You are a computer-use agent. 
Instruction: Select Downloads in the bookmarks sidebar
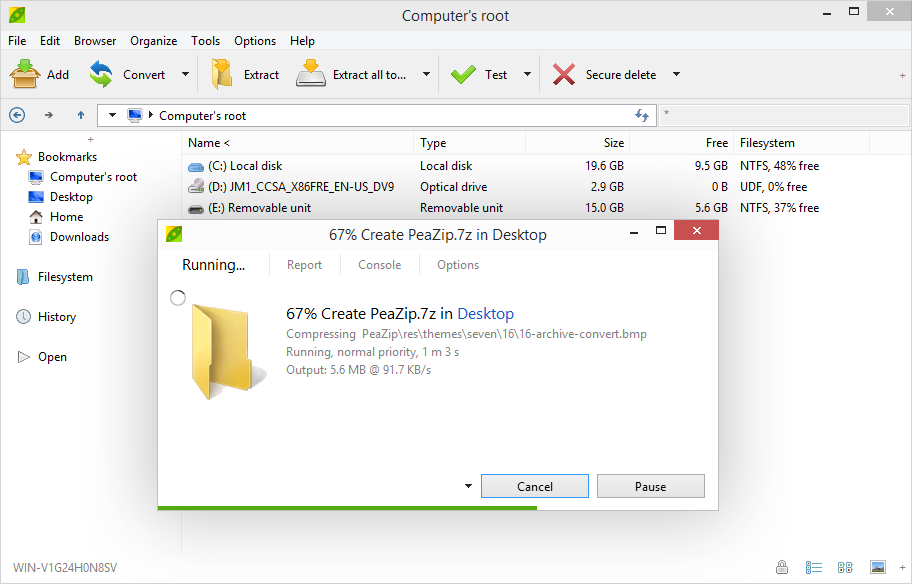coord(79,237)
